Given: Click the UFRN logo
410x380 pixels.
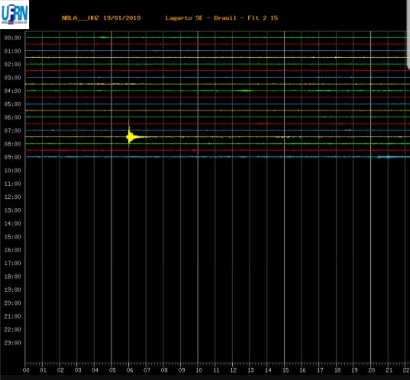Looking at the screenshot, I should point(14,14).
